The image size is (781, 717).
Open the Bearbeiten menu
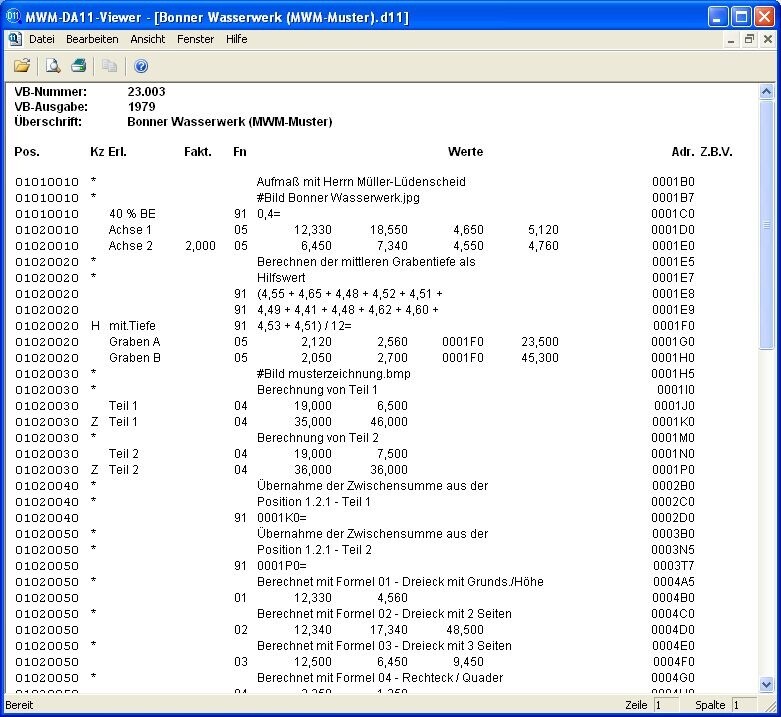92,39
